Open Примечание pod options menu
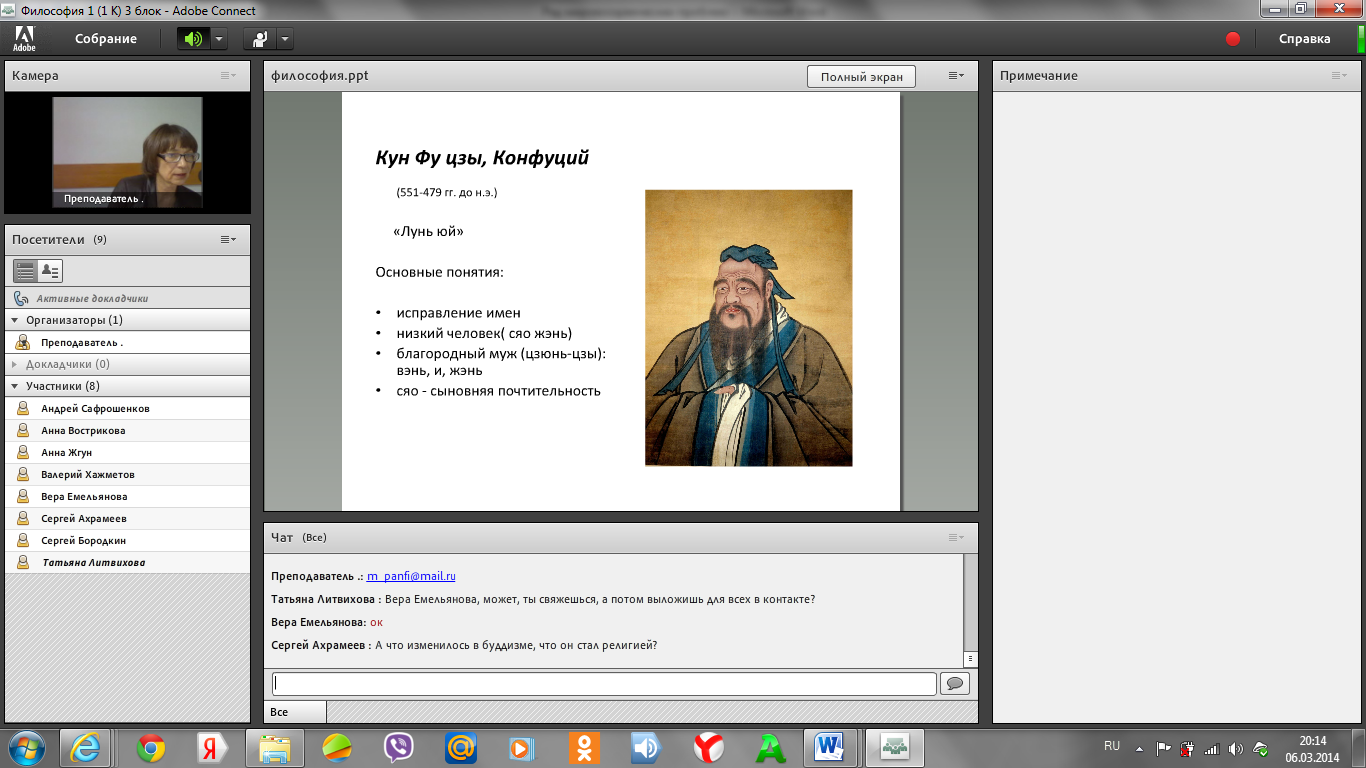The height and width of the screenshot is (768, 1366). (x=1339, y=75)
